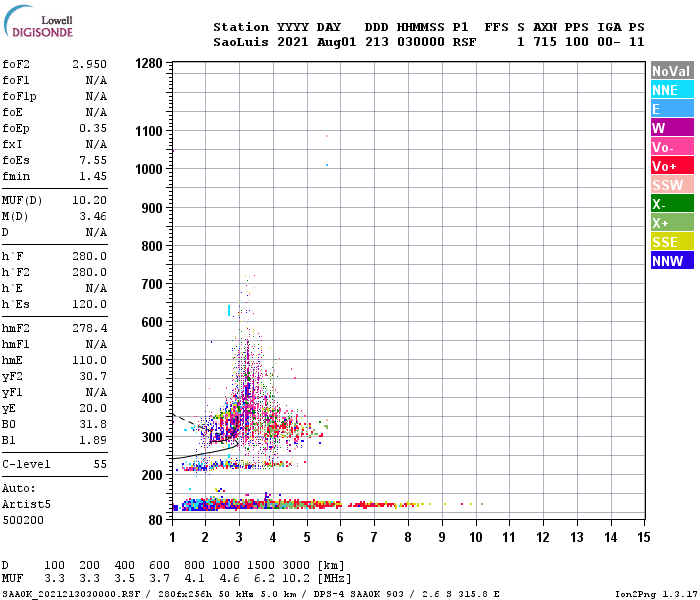The image size is (700, 600).
Task: Click the h`F value 280.0
Action: point(89,256)
